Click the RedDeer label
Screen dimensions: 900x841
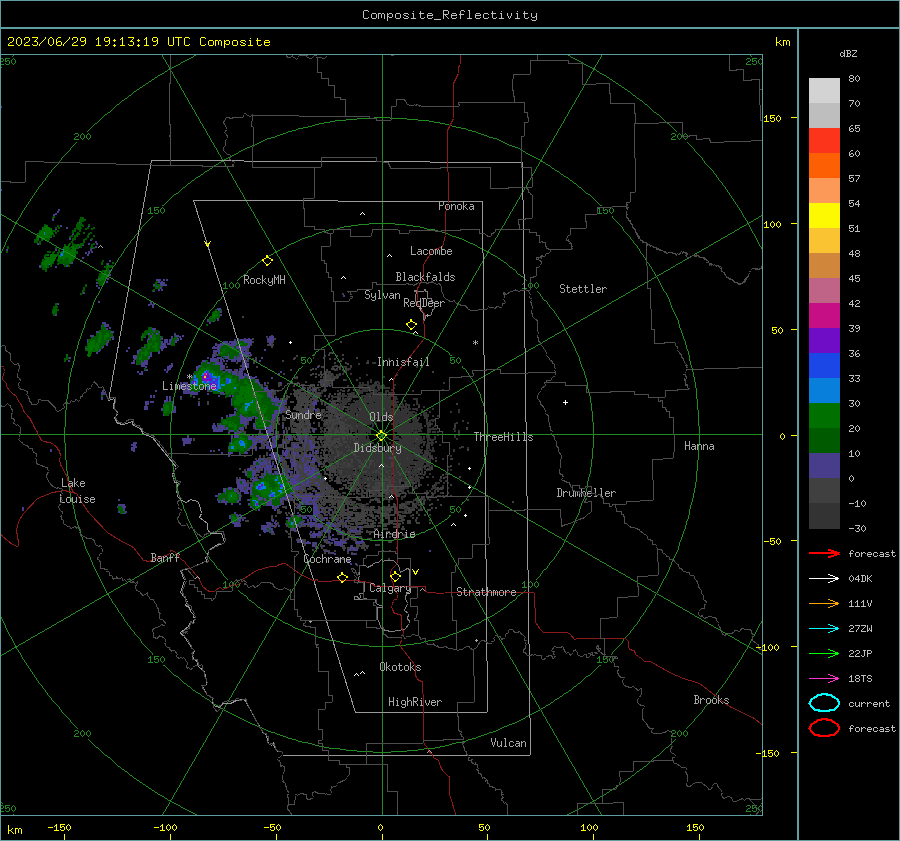click(x=424, y=303)
